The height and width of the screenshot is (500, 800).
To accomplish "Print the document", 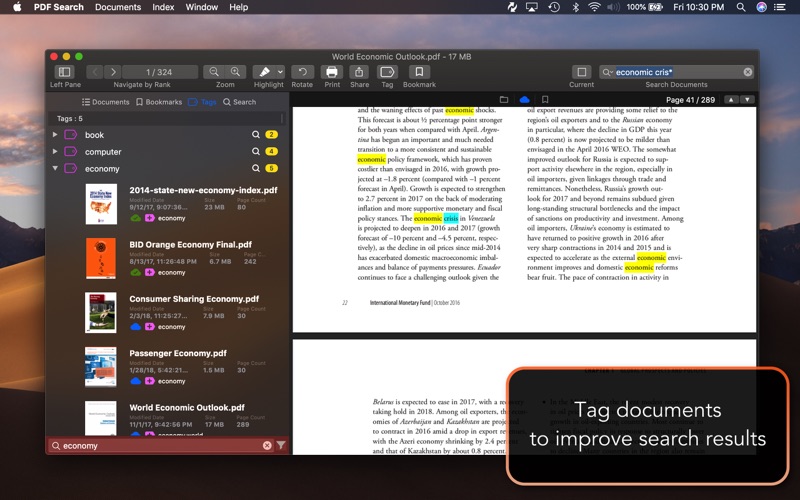I will click(332, 72).
